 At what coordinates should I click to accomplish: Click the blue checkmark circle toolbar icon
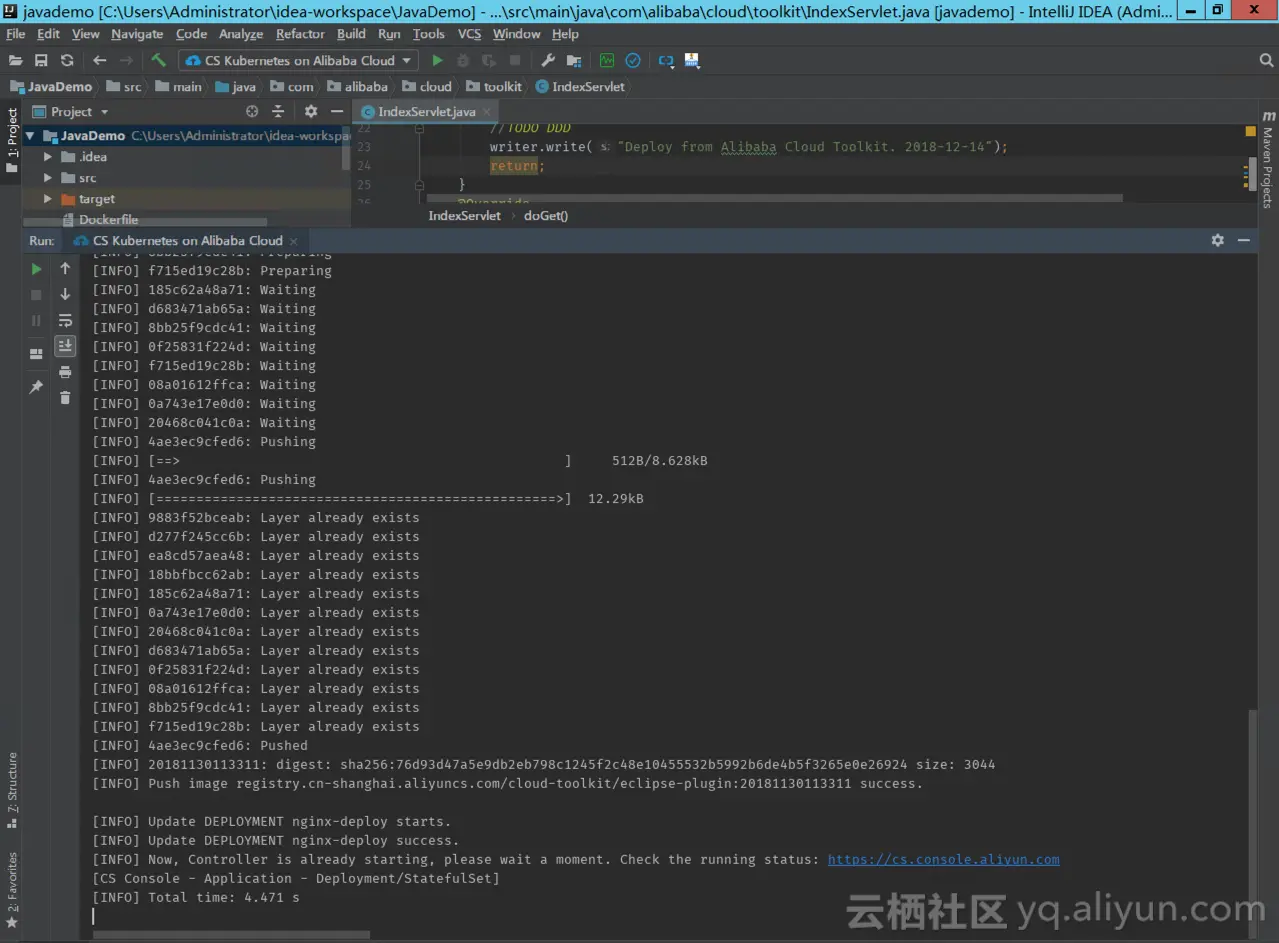633,61
